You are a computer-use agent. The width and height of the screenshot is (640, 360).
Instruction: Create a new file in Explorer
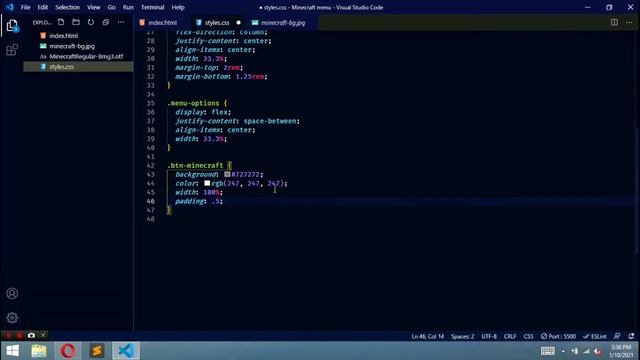61,22
